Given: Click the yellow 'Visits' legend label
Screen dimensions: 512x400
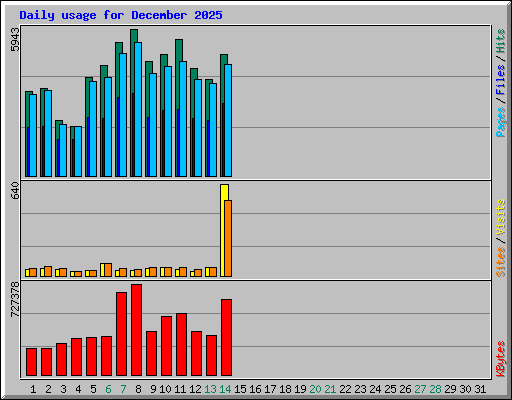Looking at the screenshot, I should pos(500,217).
